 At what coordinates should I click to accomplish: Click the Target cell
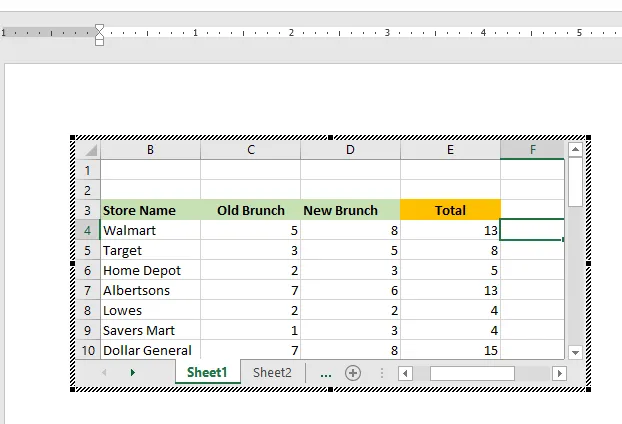pyautogui.click(x=150, y=250)
